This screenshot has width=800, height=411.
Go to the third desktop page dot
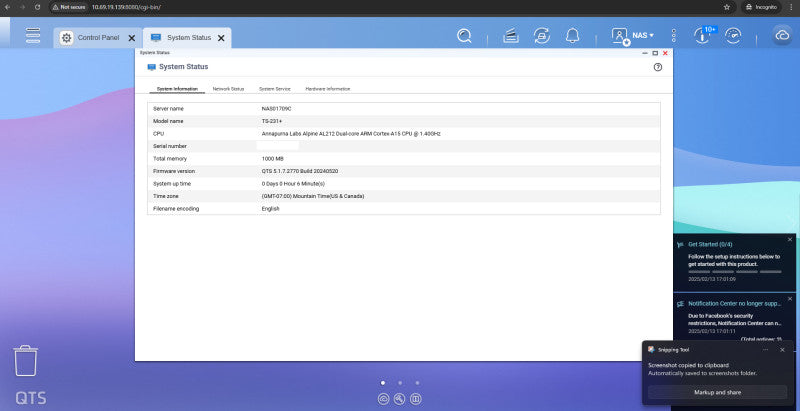point(417,383)
